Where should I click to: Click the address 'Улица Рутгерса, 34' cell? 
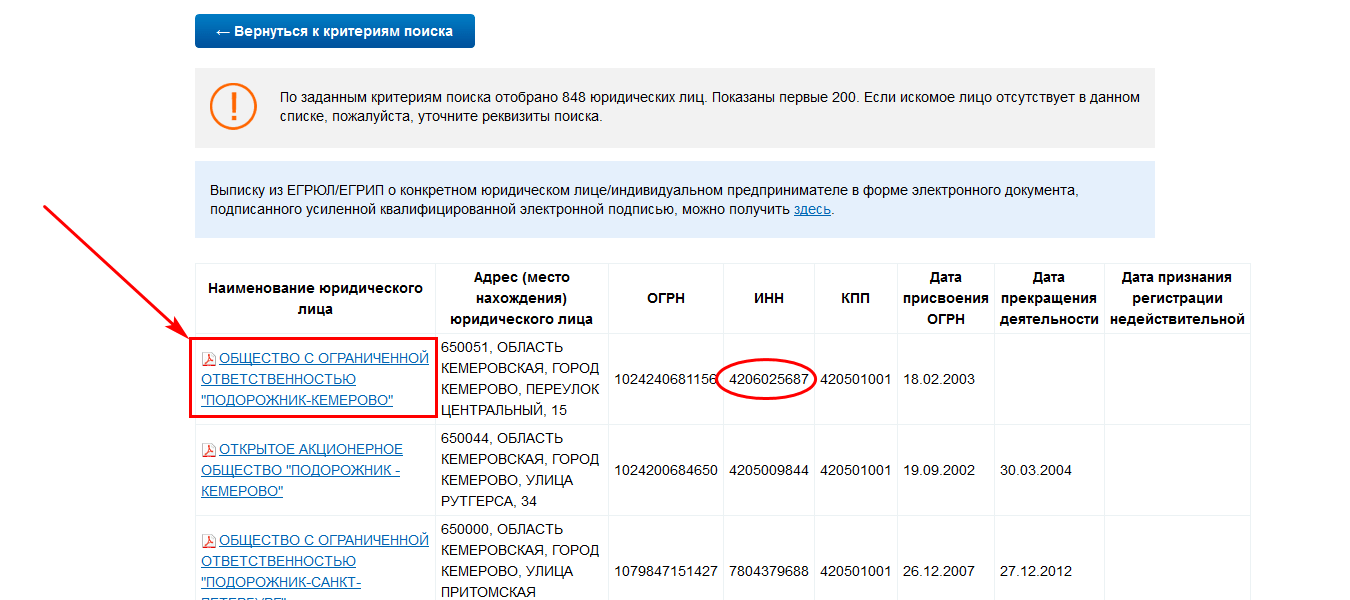(x=522, y=470)
